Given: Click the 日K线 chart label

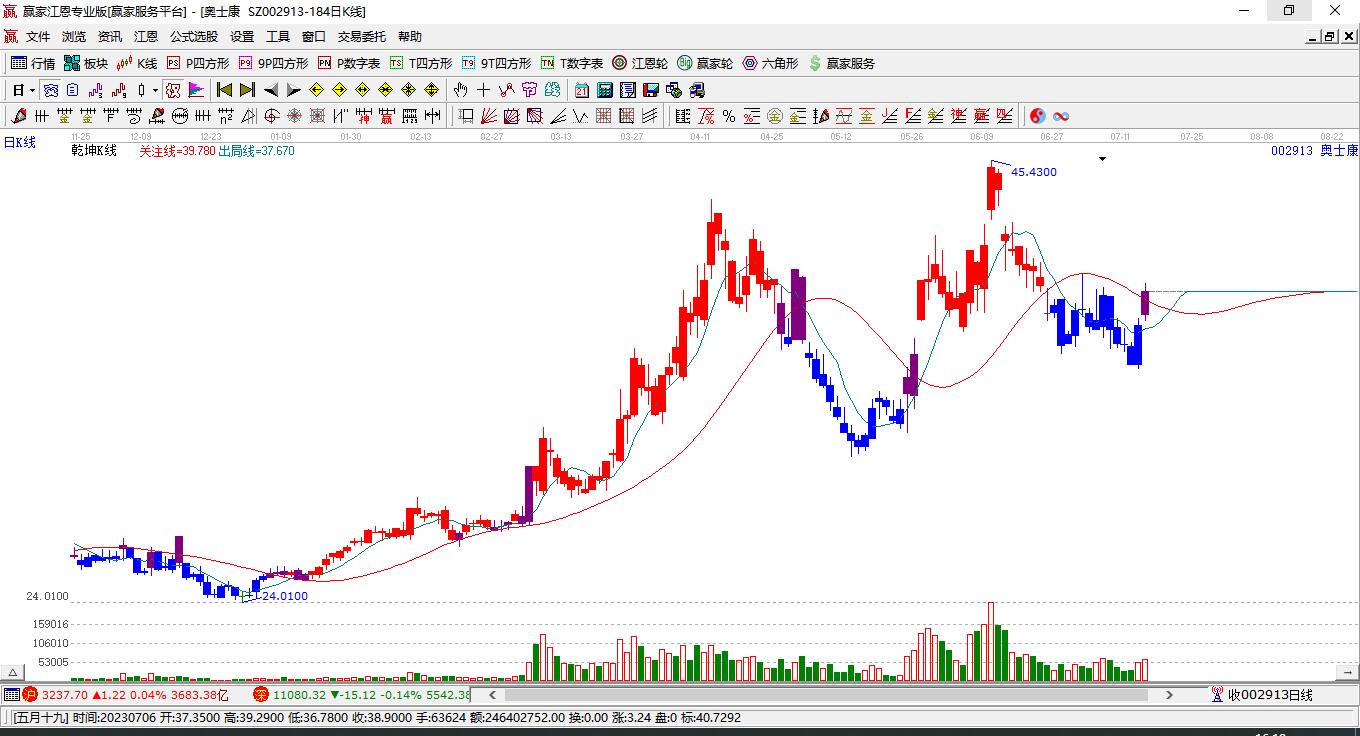Looking at the screenshot, I should (x=19, y=143).
